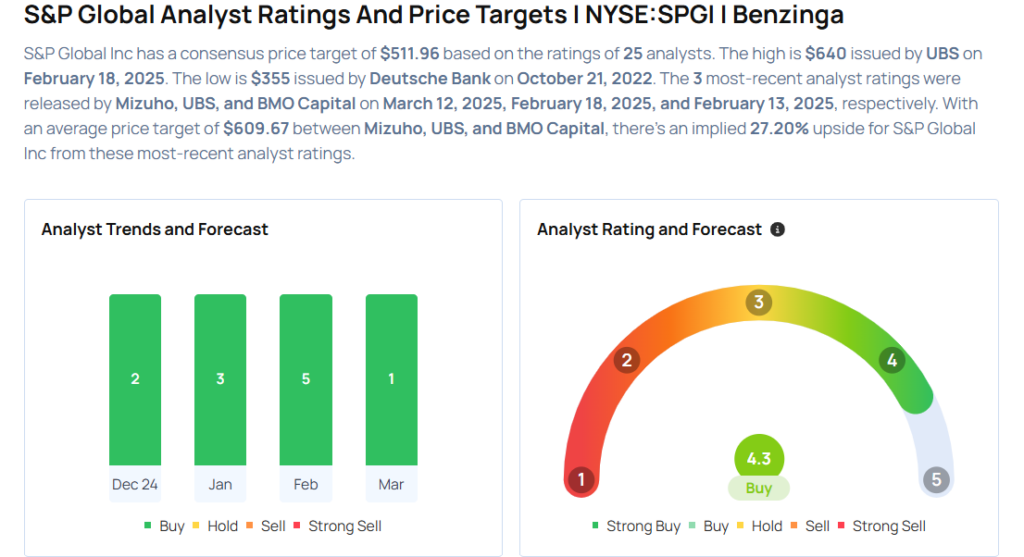
Task: Click gauge marker number 3
Action: click(759, 303)
